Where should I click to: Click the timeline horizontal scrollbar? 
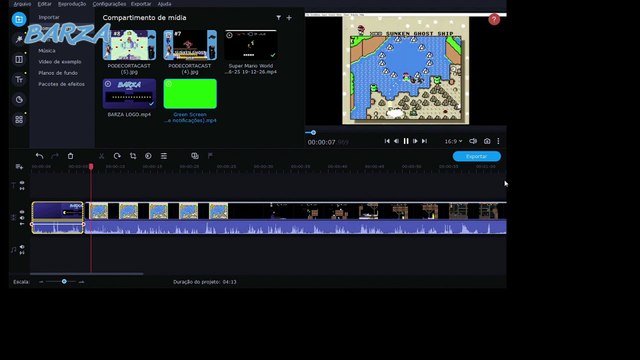(87, 274)
